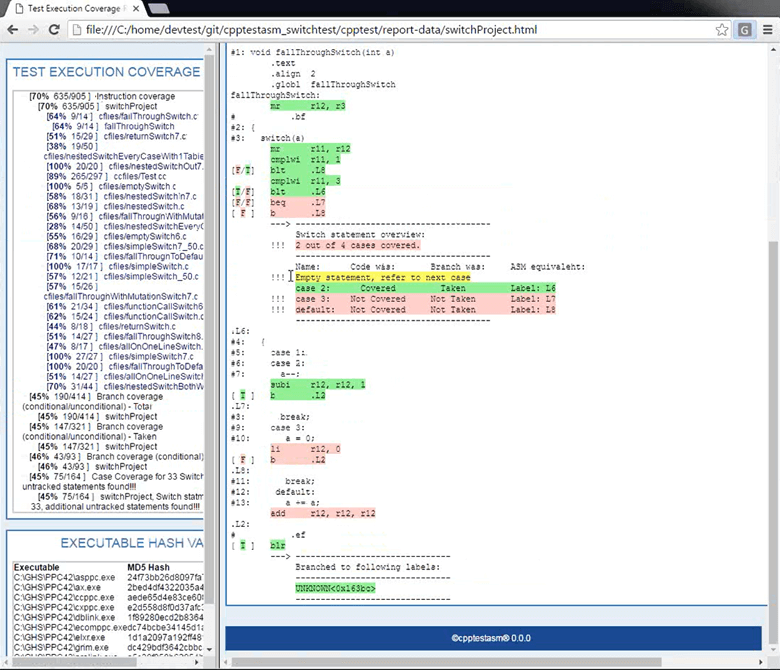Select the Test Execution Coverage tab

pyautogui.click(x=75, y=8)
